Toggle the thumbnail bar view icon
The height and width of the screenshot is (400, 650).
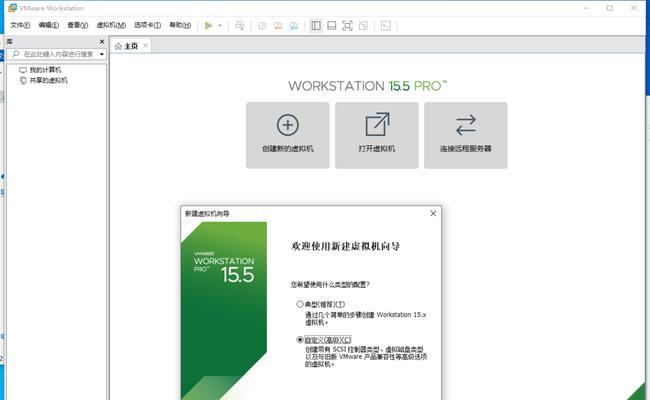[x=332, y=26]
